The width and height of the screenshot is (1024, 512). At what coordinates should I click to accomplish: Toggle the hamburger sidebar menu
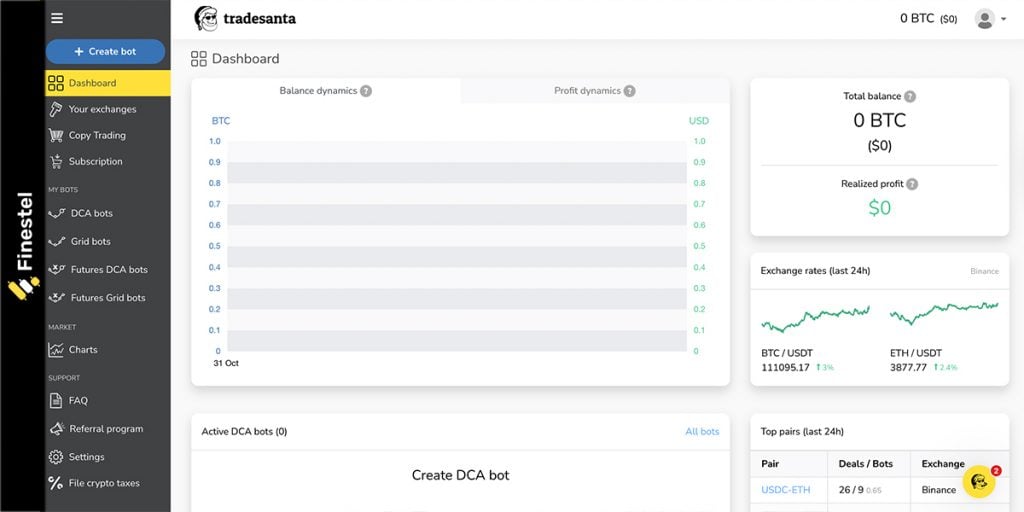57,18
